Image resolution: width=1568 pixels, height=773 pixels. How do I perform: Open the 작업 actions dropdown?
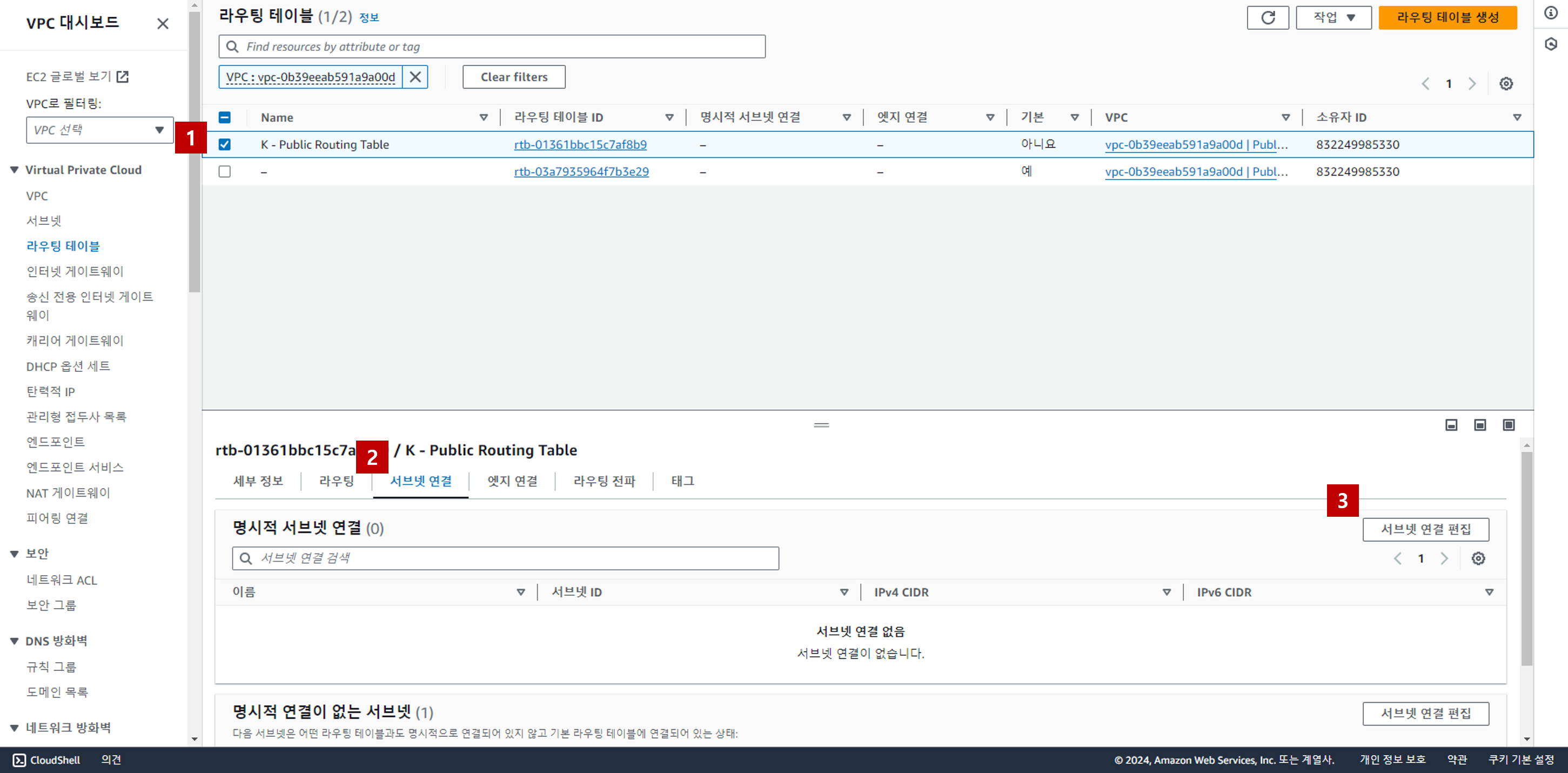pyautogui.click(x=1333, y=18)
